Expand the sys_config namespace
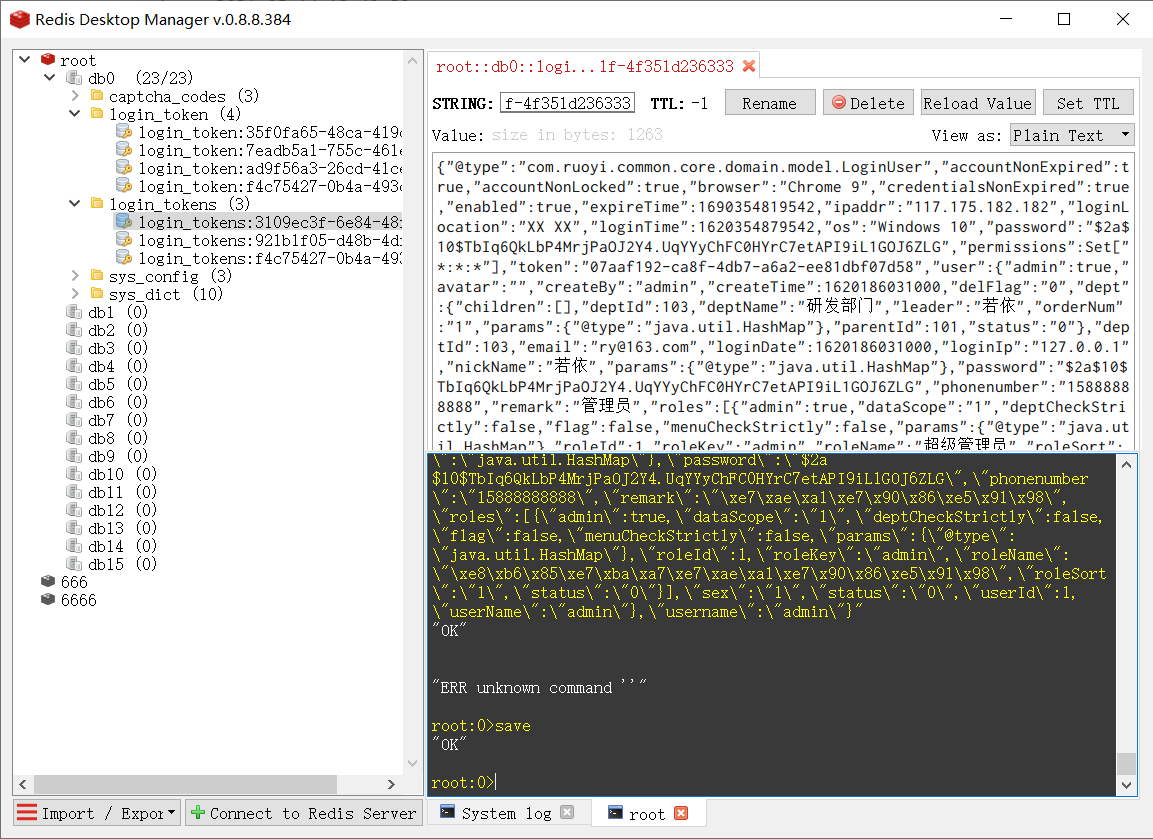Image resolution: width=1153 pixels, height=839 pixels. [75, 276]
